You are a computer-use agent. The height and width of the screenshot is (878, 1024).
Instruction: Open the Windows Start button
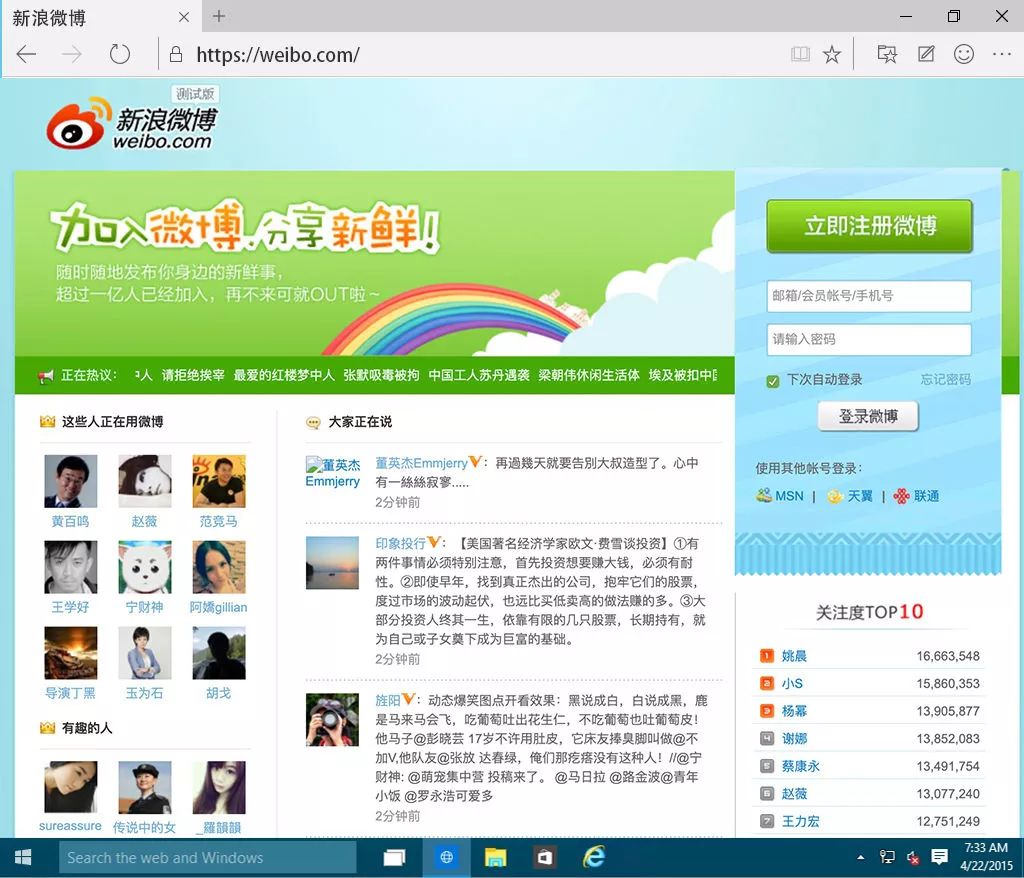(x=23, y=858)
